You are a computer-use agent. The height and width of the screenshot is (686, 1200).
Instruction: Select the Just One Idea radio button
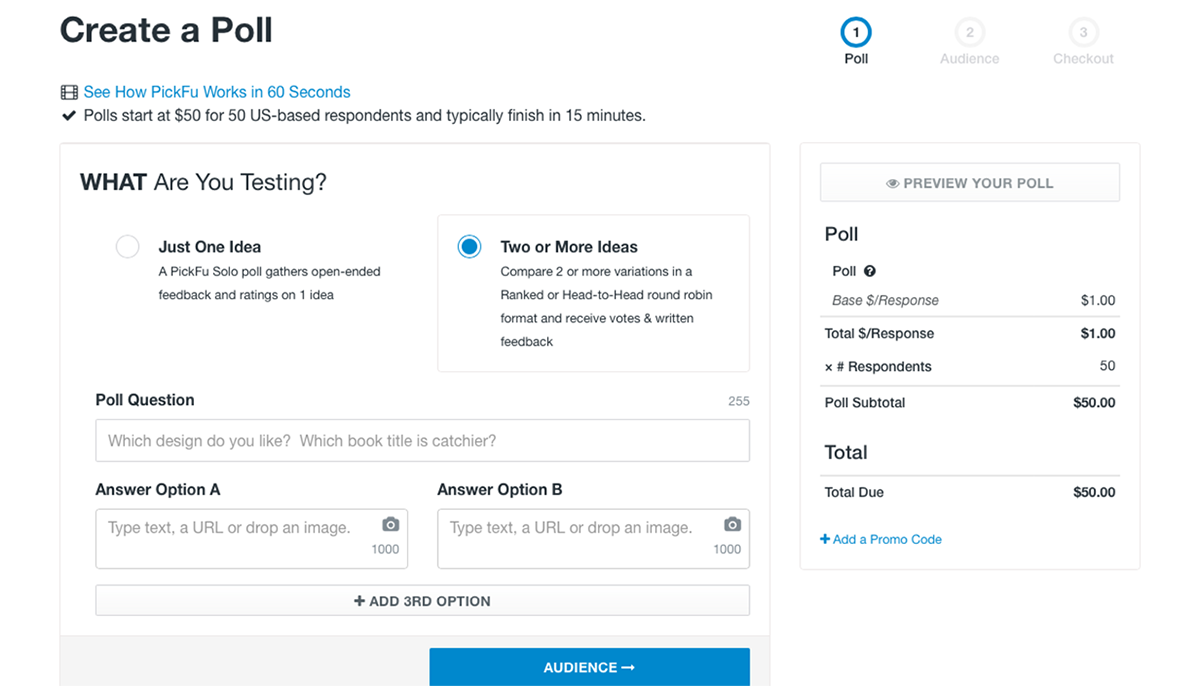pyautogui.click(x=127, y=246)
